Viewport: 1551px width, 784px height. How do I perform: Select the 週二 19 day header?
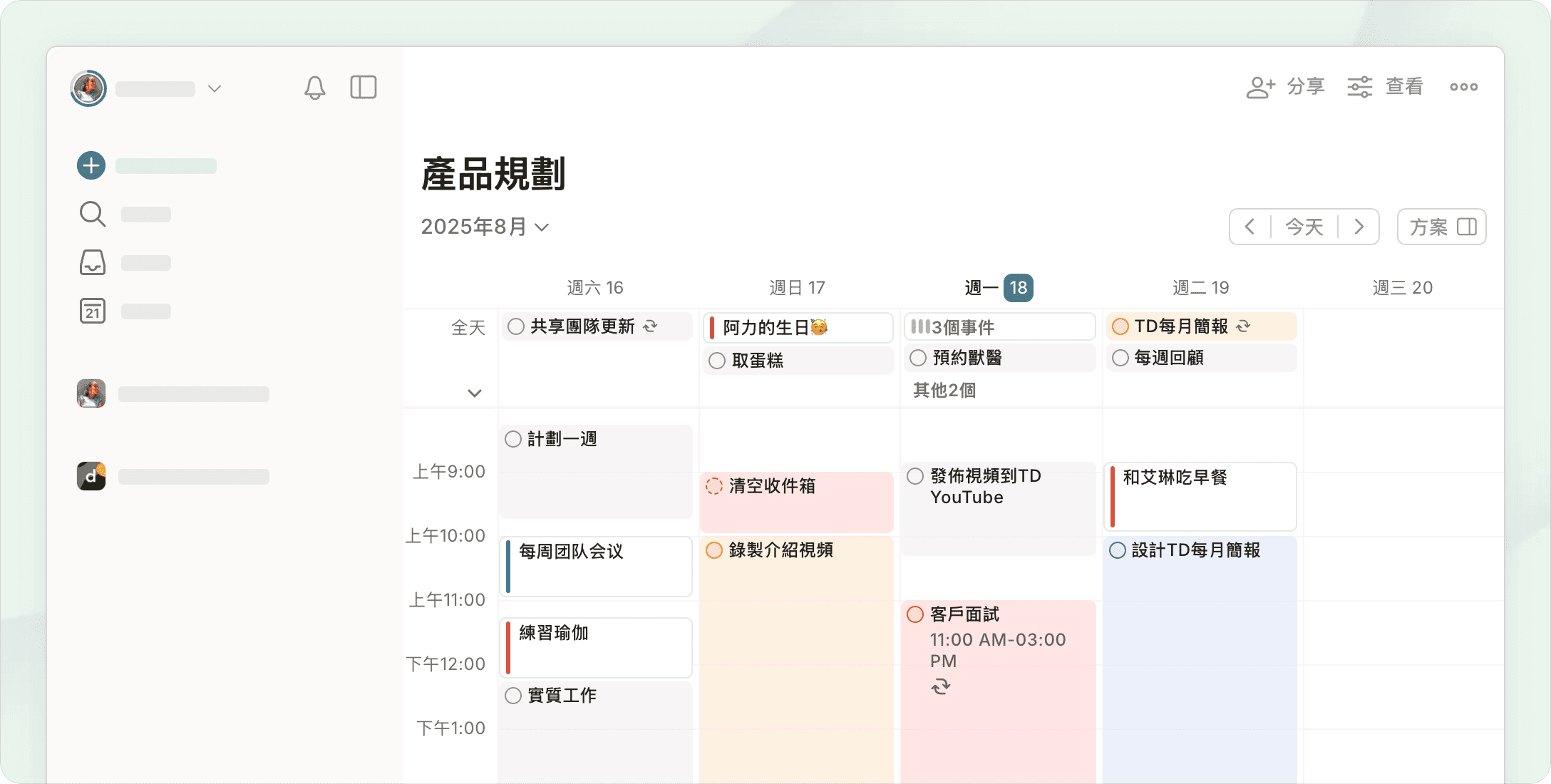(x=1200, y=287)
